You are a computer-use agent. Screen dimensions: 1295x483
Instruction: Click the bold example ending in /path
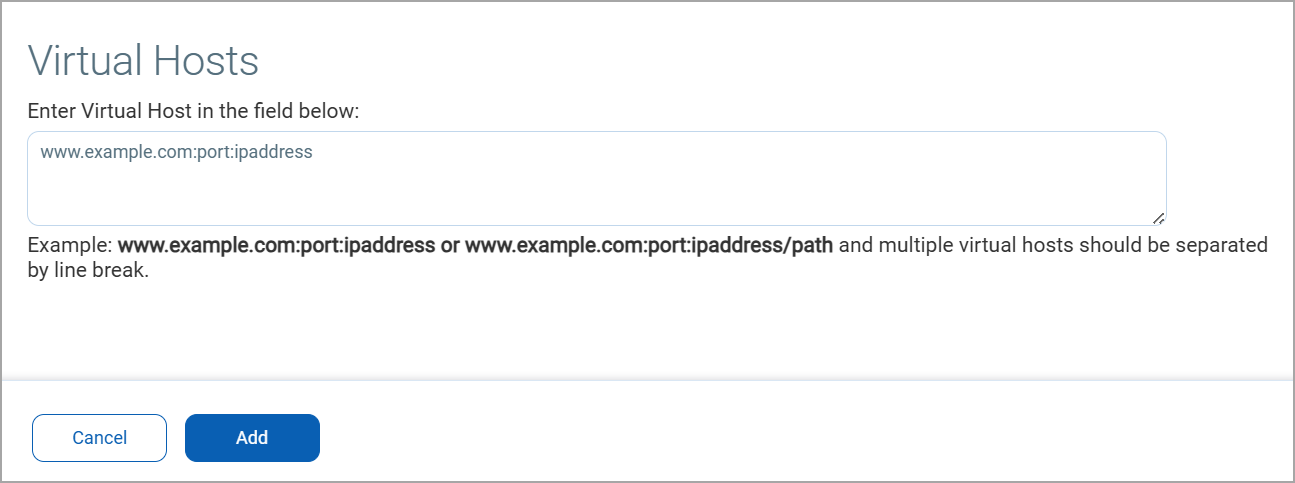(x=648, y=245)
